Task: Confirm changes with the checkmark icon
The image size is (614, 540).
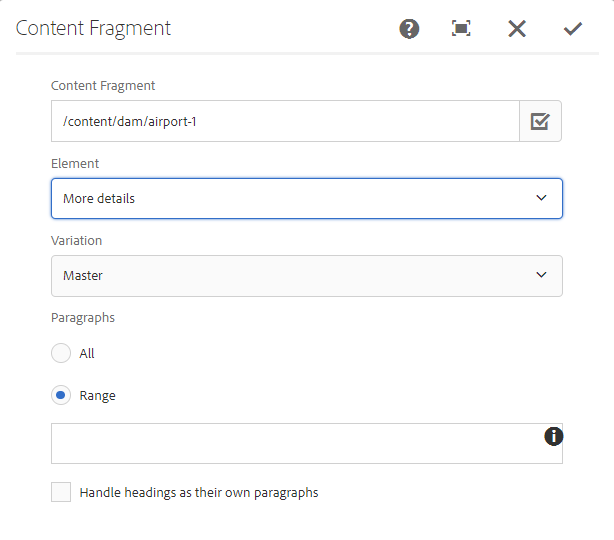Action: point(572,29)
